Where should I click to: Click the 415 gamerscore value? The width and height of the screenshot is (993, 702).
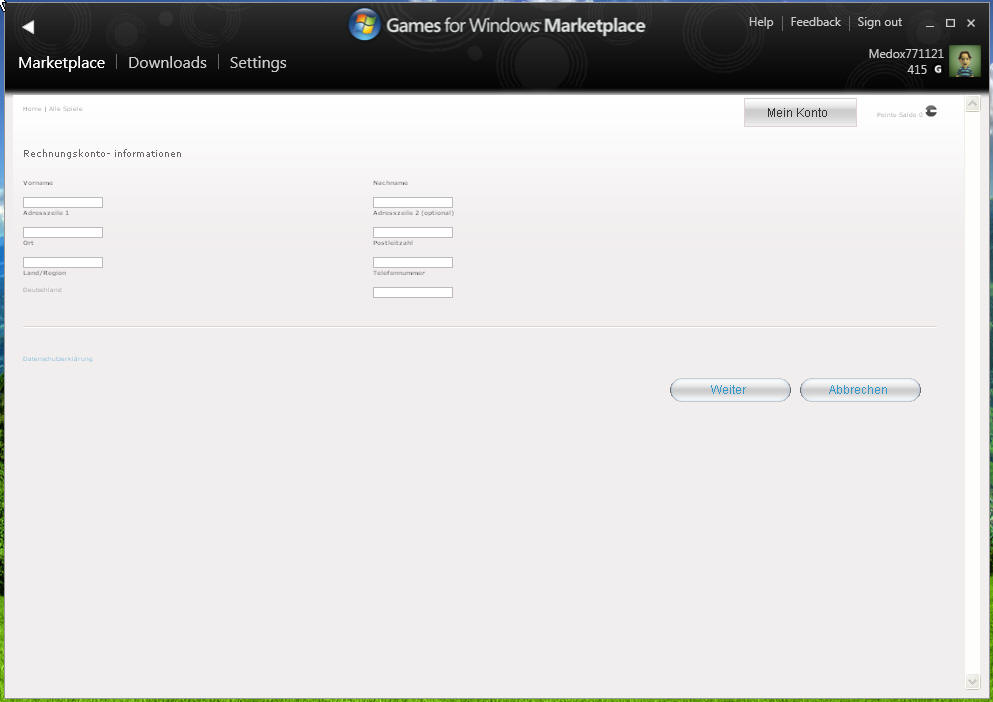pyautogui.click(x=917, y=70)
